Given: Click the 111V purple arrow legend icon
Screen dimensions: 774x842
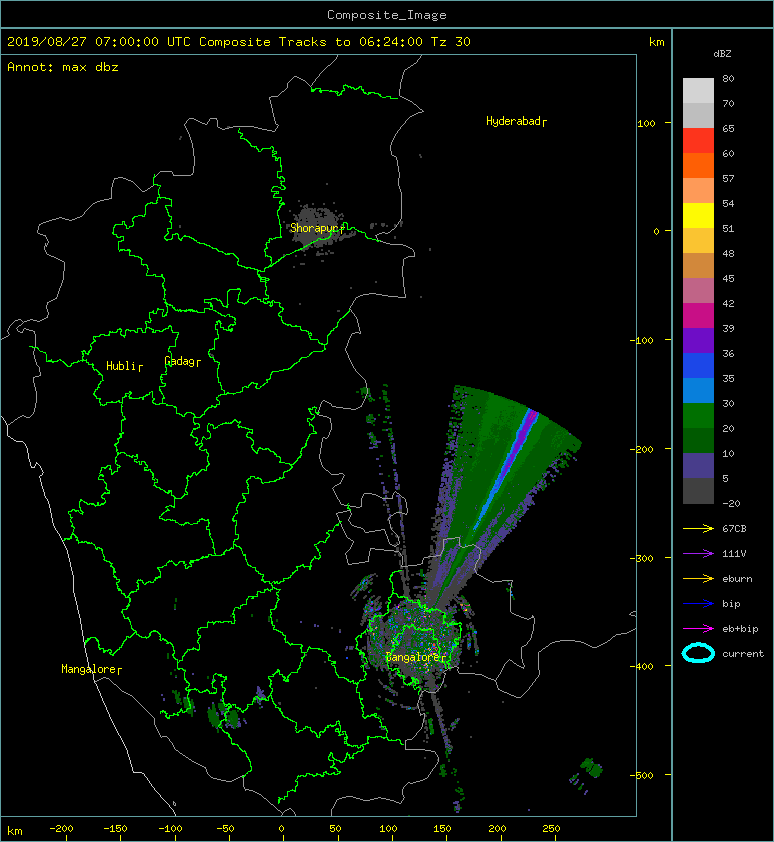Looking at the screenshot, I should tap(698, 554).
